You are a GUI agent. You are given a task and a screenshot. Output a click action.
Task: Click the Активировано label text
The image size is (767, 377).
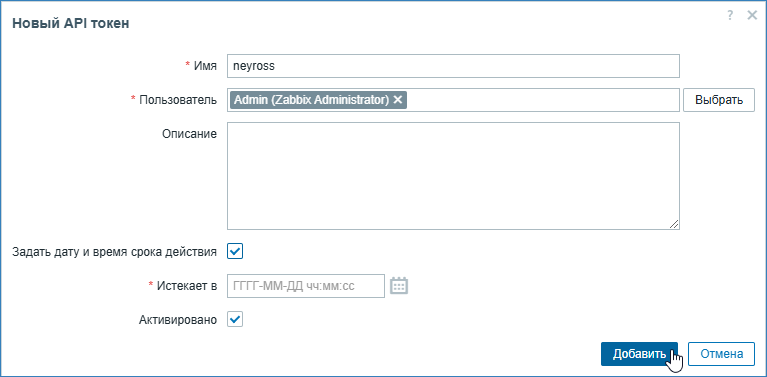coord(178,320)
